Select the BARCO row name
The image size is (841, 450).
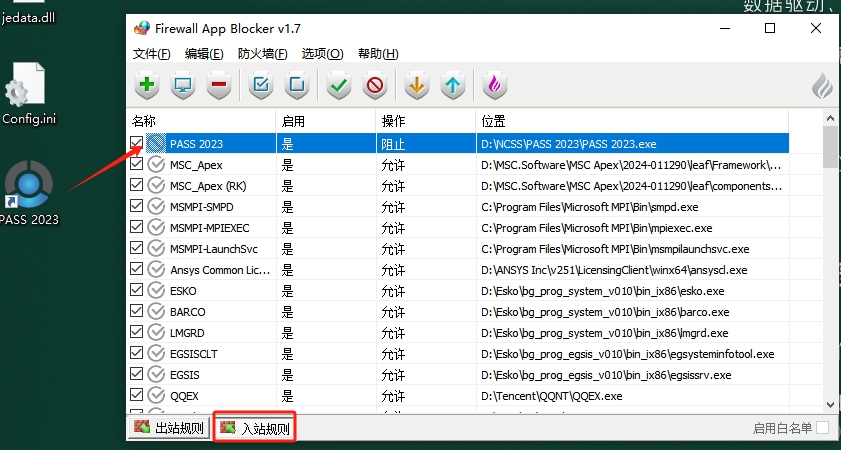[x=188, y=312]
